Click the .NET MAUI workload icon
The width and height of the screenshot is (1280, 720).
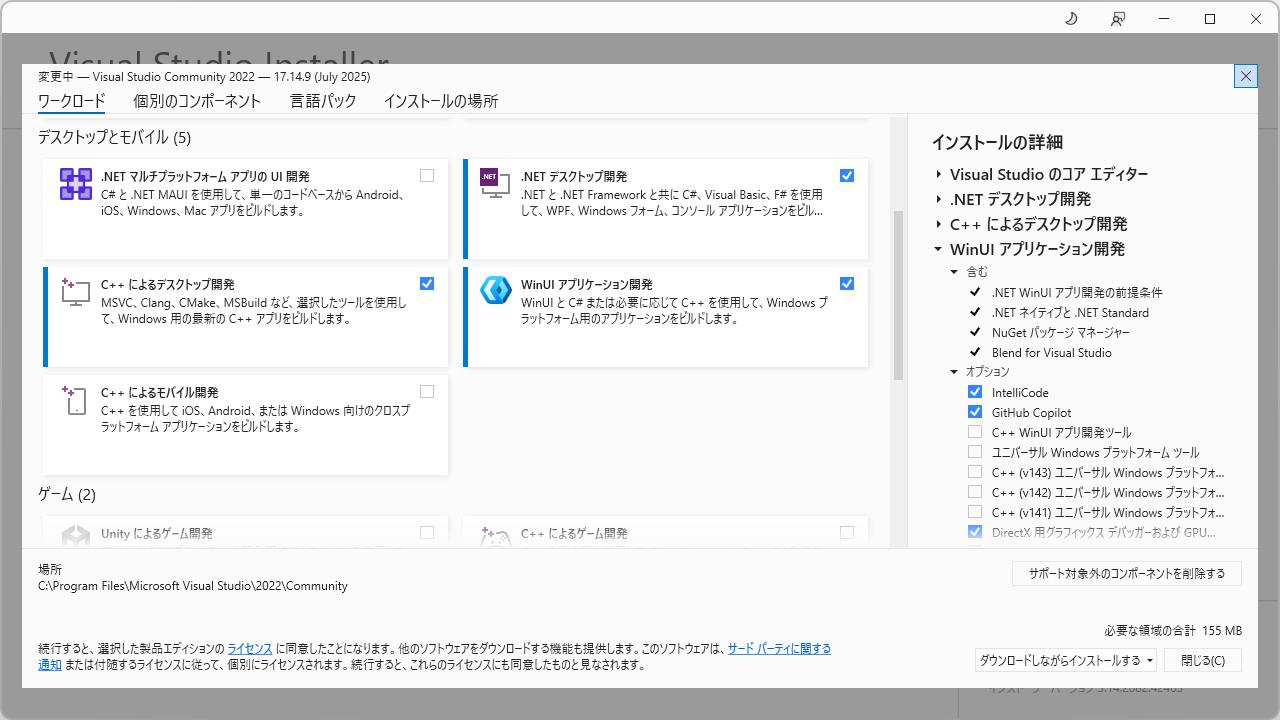(76, 184)
